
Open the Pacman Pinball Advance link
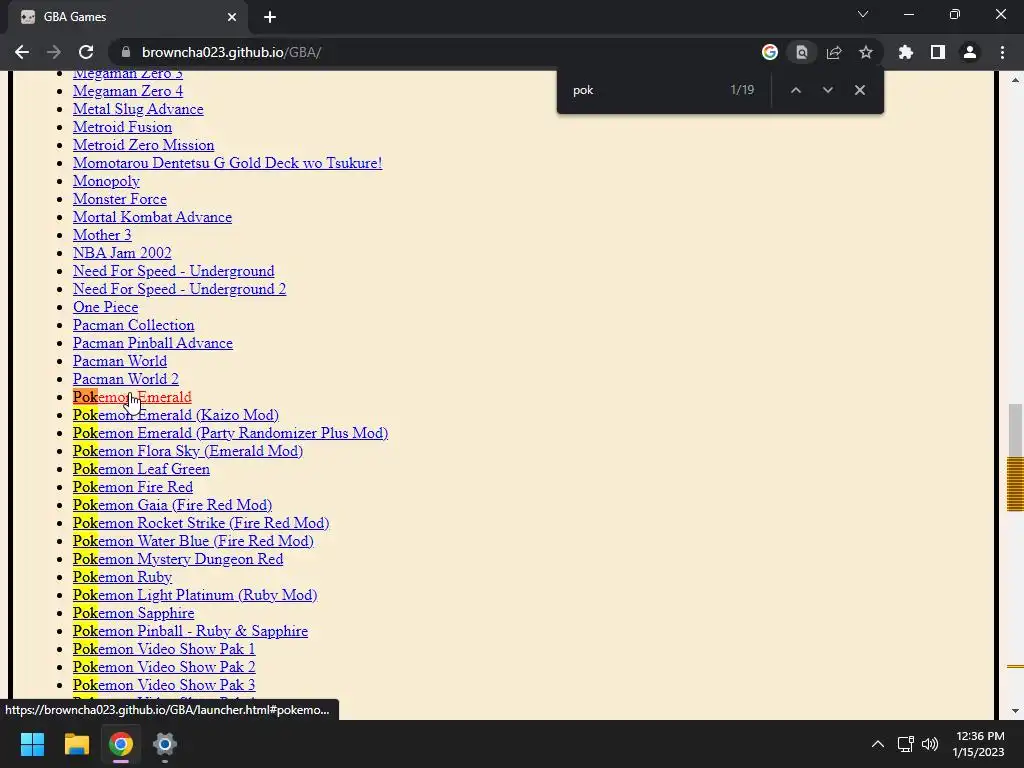click(153, 344)
